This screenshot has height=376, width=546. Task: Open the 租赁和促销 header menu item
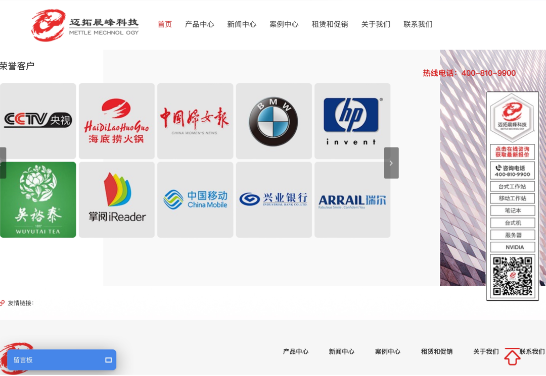point(330,24)
